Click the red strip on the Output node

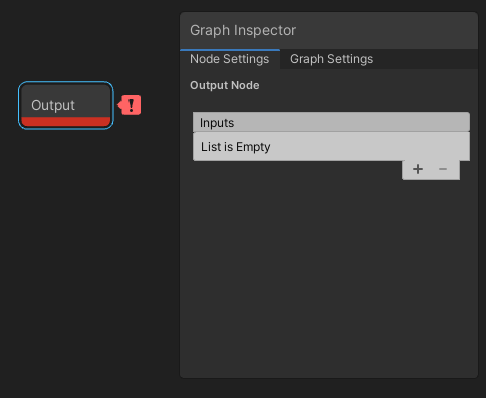pos(66,121)
